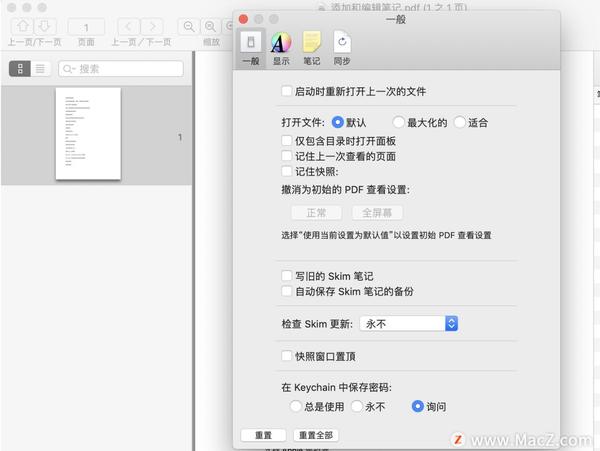Click the 重置 button
Viewport: 600px width, 451px height.
pyautogui.click(x=263, y=436)
